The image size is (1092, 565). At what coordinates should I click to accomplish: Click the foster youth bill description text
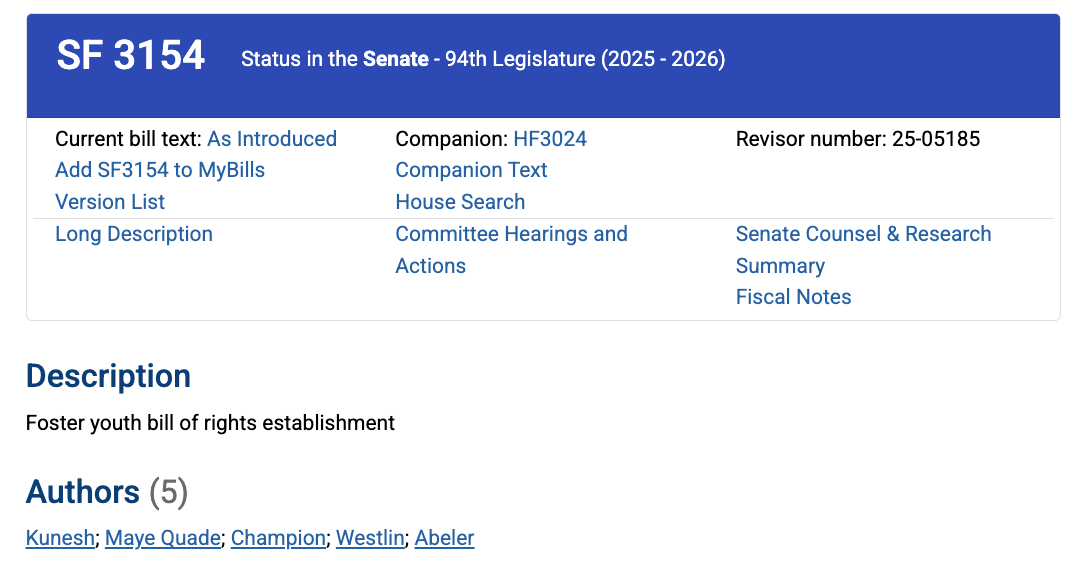point(210,423)
